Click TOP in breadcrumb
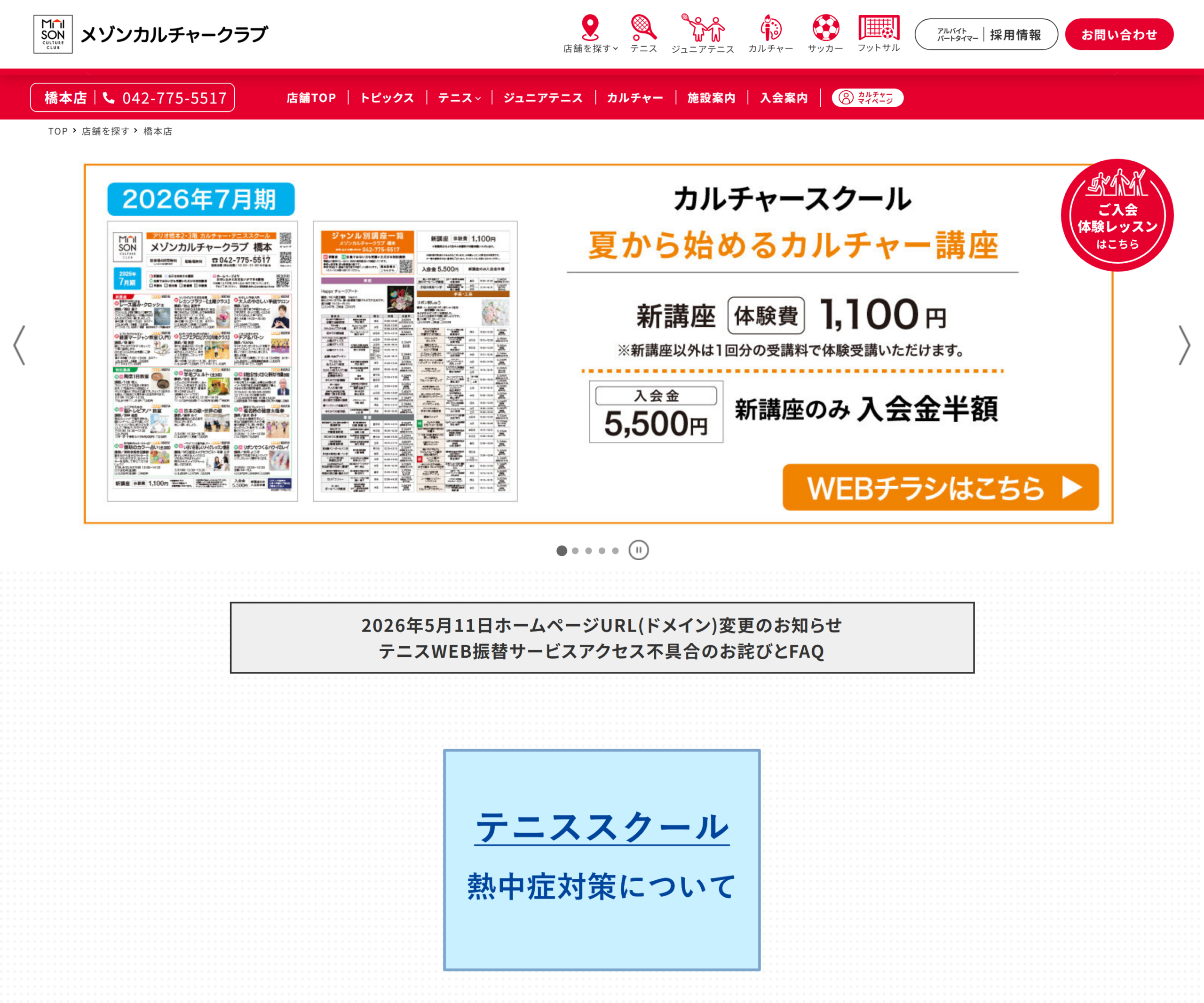1204x1003 pixels. click(x=58, y=131)
